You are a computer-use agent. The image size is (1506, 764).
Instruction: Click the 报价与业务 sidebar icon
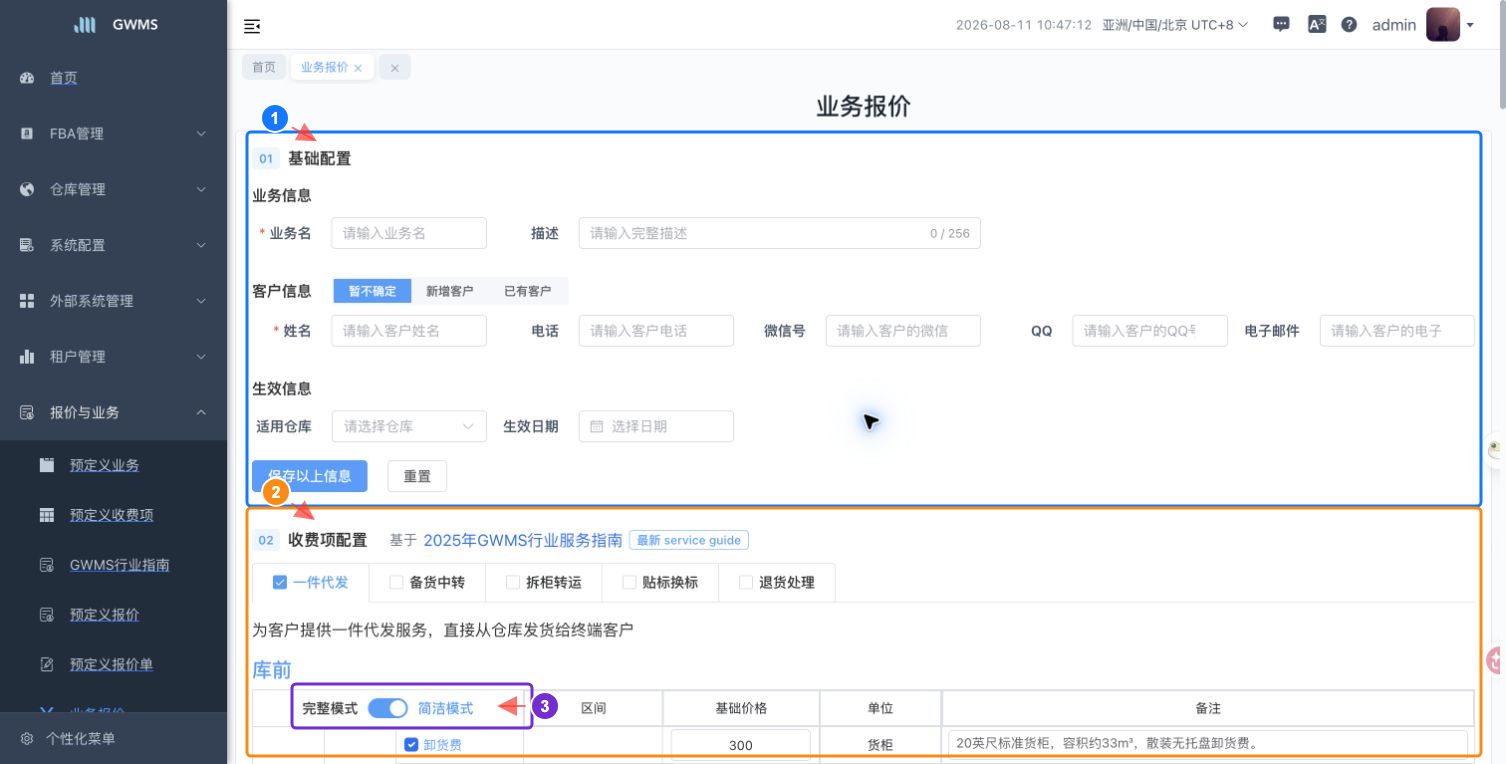[x=27, y=413]
